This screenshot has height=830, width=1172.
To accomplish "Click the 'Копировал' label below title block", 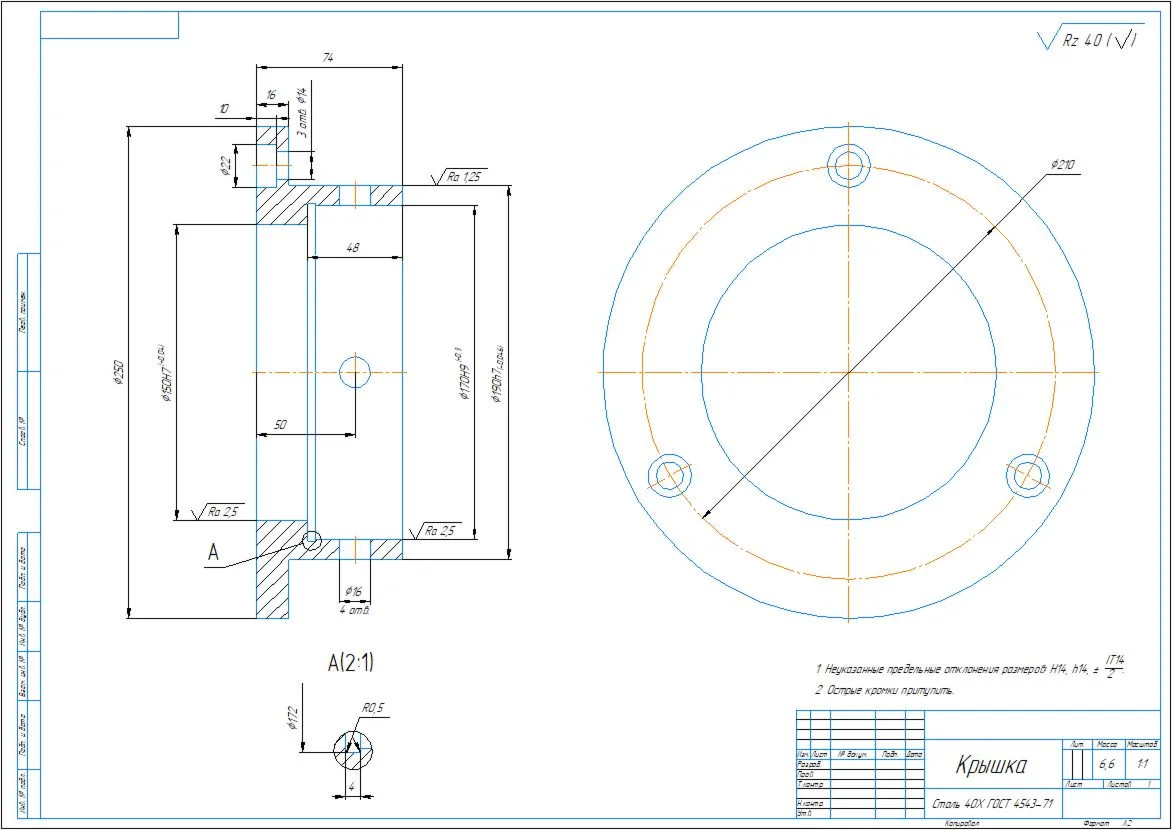I will (x=961, y=823).
